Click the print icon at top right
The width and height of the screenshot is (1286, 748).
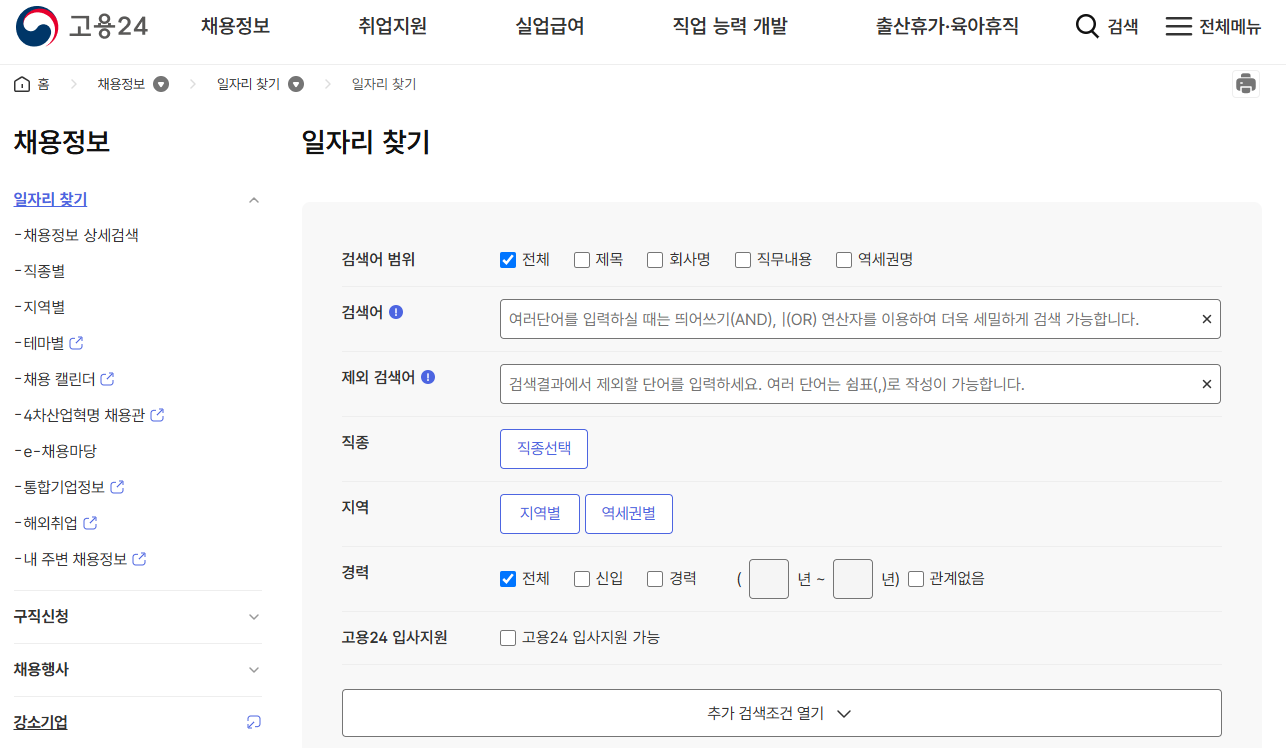[x=1246, y=84]
